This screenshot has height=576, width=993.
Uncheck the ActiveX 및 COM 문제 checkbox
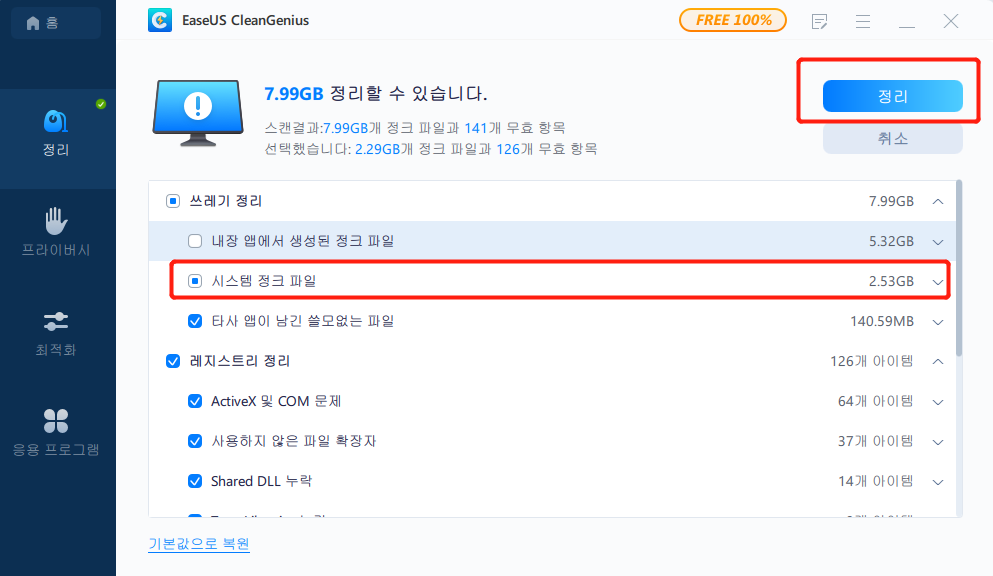coord(195,401)
